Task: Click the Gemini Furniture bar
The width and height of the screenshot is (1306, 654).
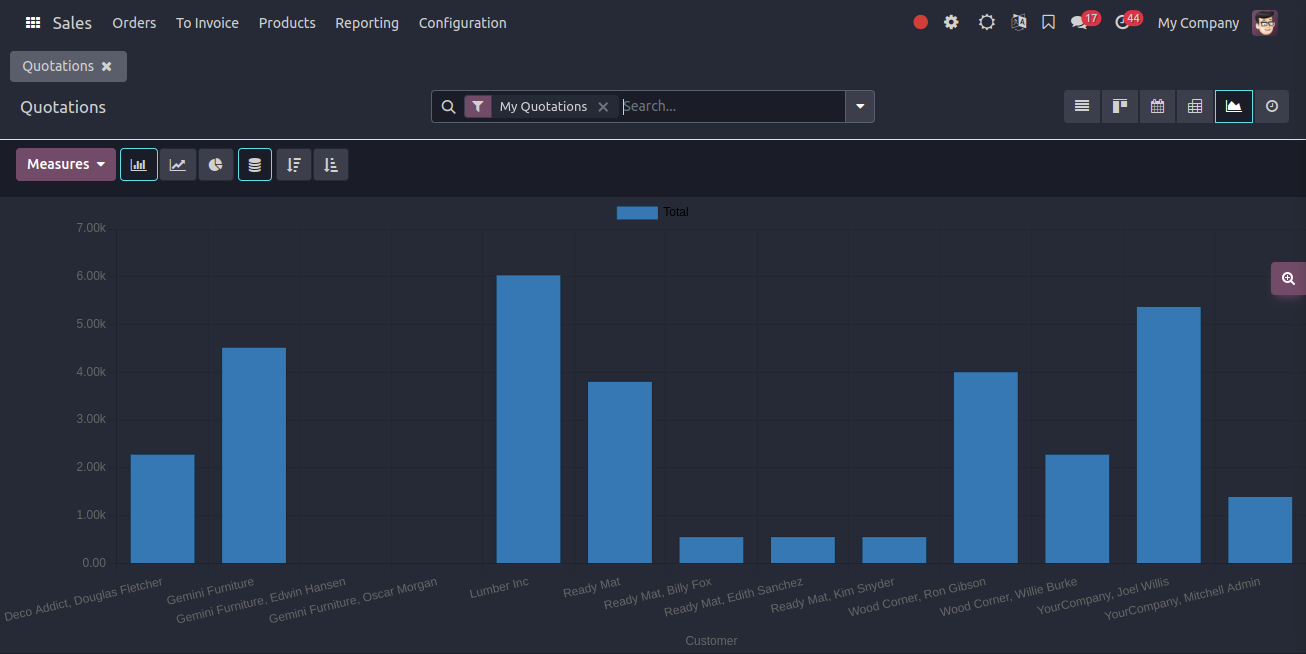Action: [254, 455]
